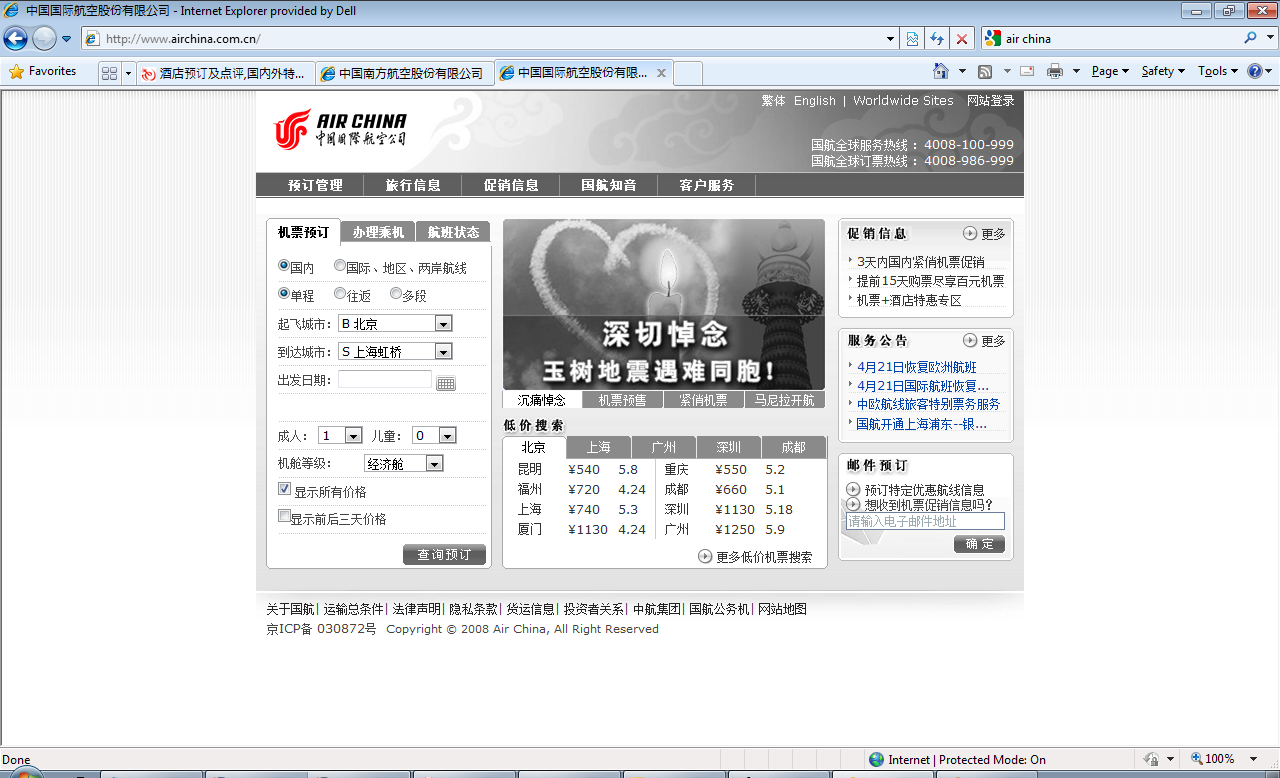Open the Home icon in command bar
The width and height of the screenshot is (1280, 778).
tap(940, 71)
